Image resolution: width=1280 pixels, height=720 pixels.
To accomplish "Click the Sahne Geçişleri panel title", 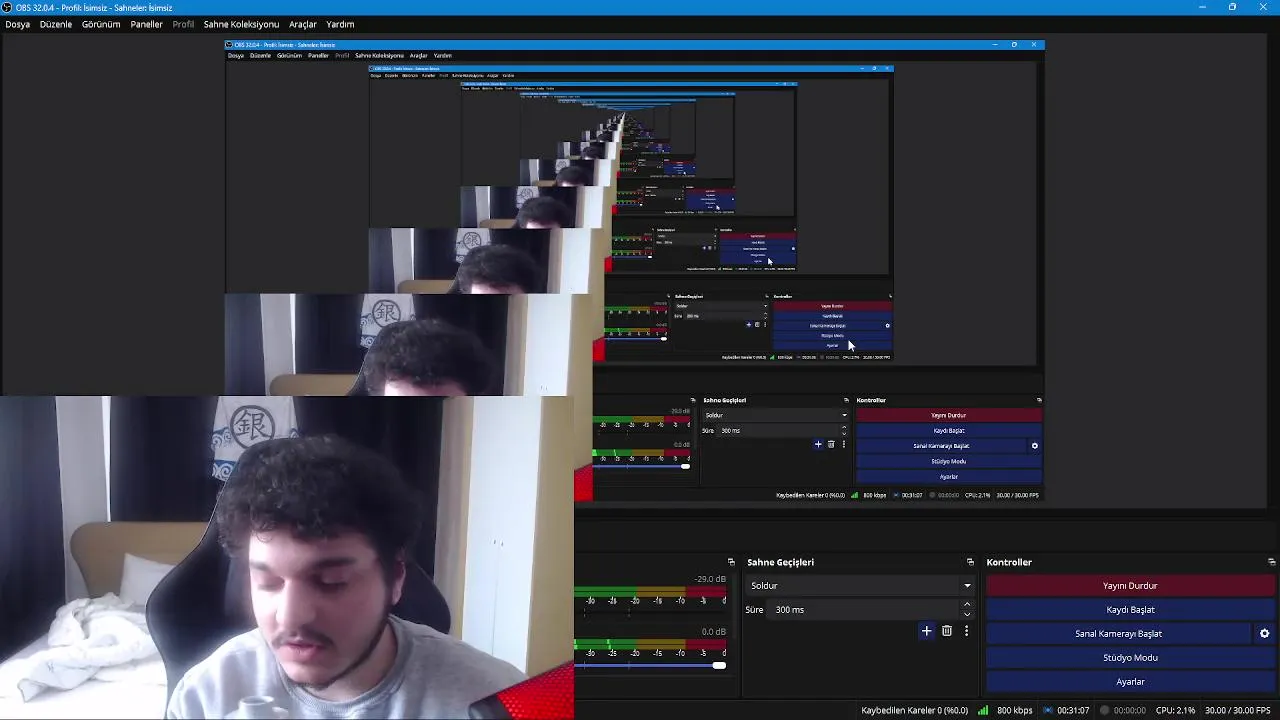I will 780,562.
